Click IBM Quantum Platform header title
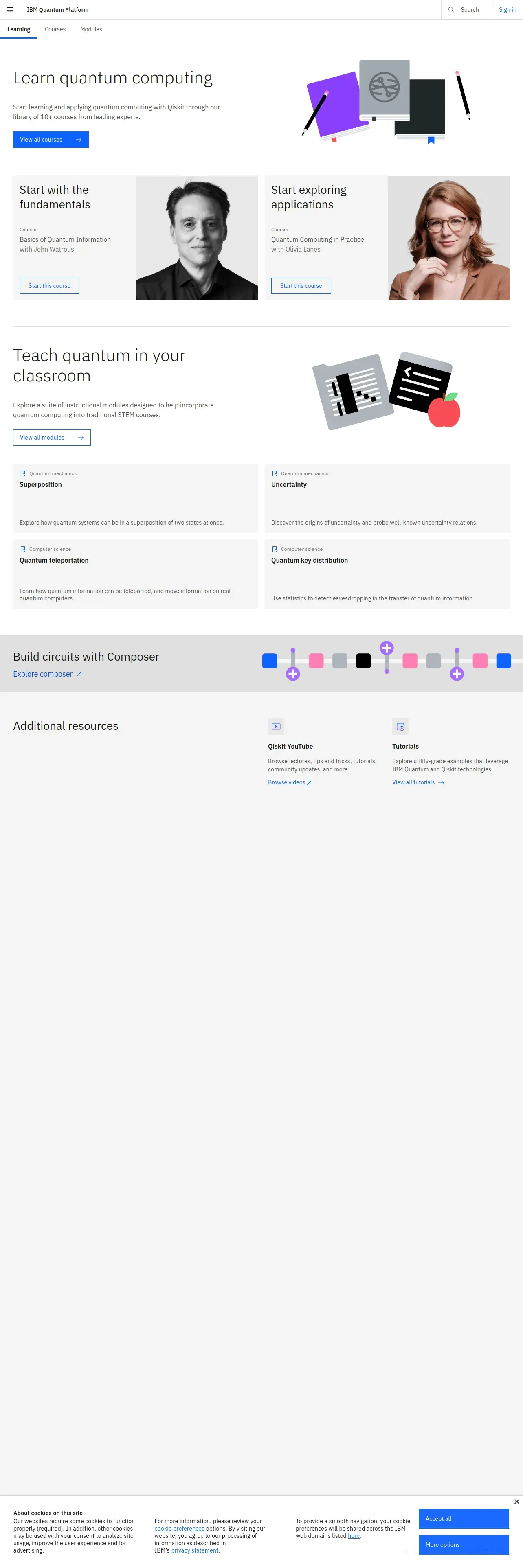The width and height of the screenshot is (523, 1568). 57,10
